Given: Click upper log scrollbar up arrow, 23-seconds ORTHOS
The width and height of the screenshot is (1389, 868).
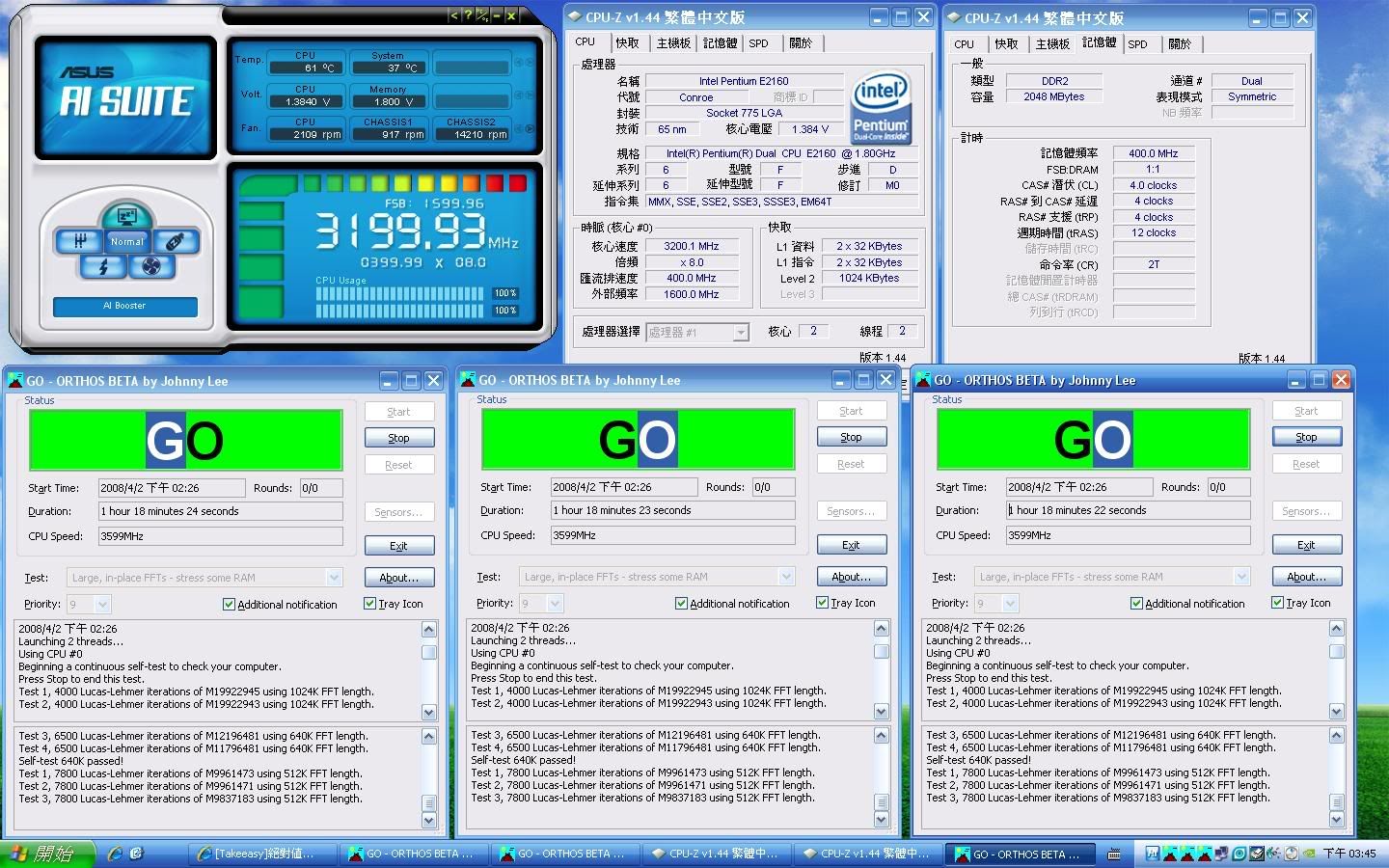Looking at the screenshot, I should [881, 628].
